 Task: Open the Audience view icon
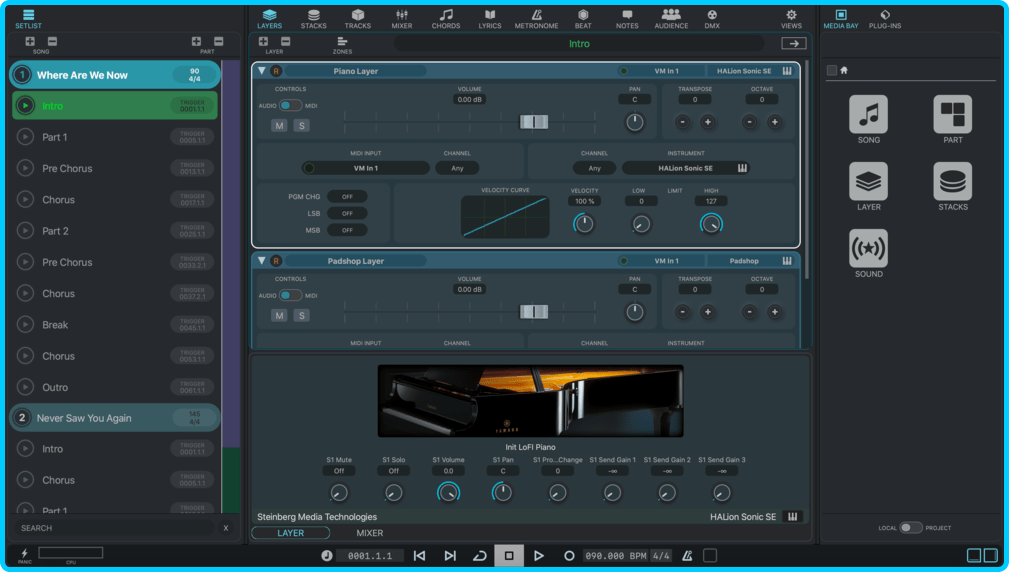click(x=671, y=18)
